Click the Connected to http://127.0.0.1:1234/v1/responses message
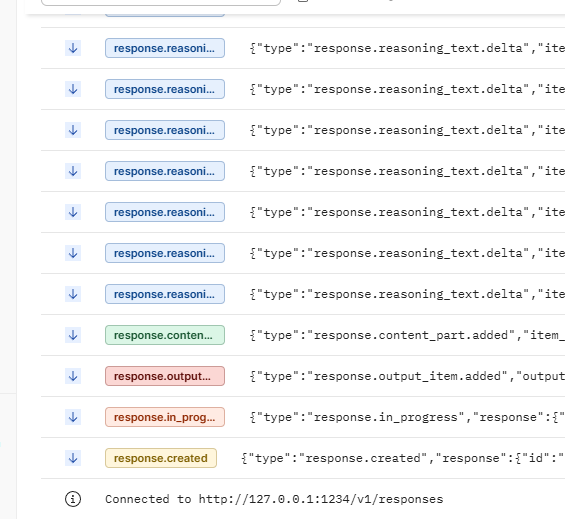565x519 pixels. click(x=274, y=499)
